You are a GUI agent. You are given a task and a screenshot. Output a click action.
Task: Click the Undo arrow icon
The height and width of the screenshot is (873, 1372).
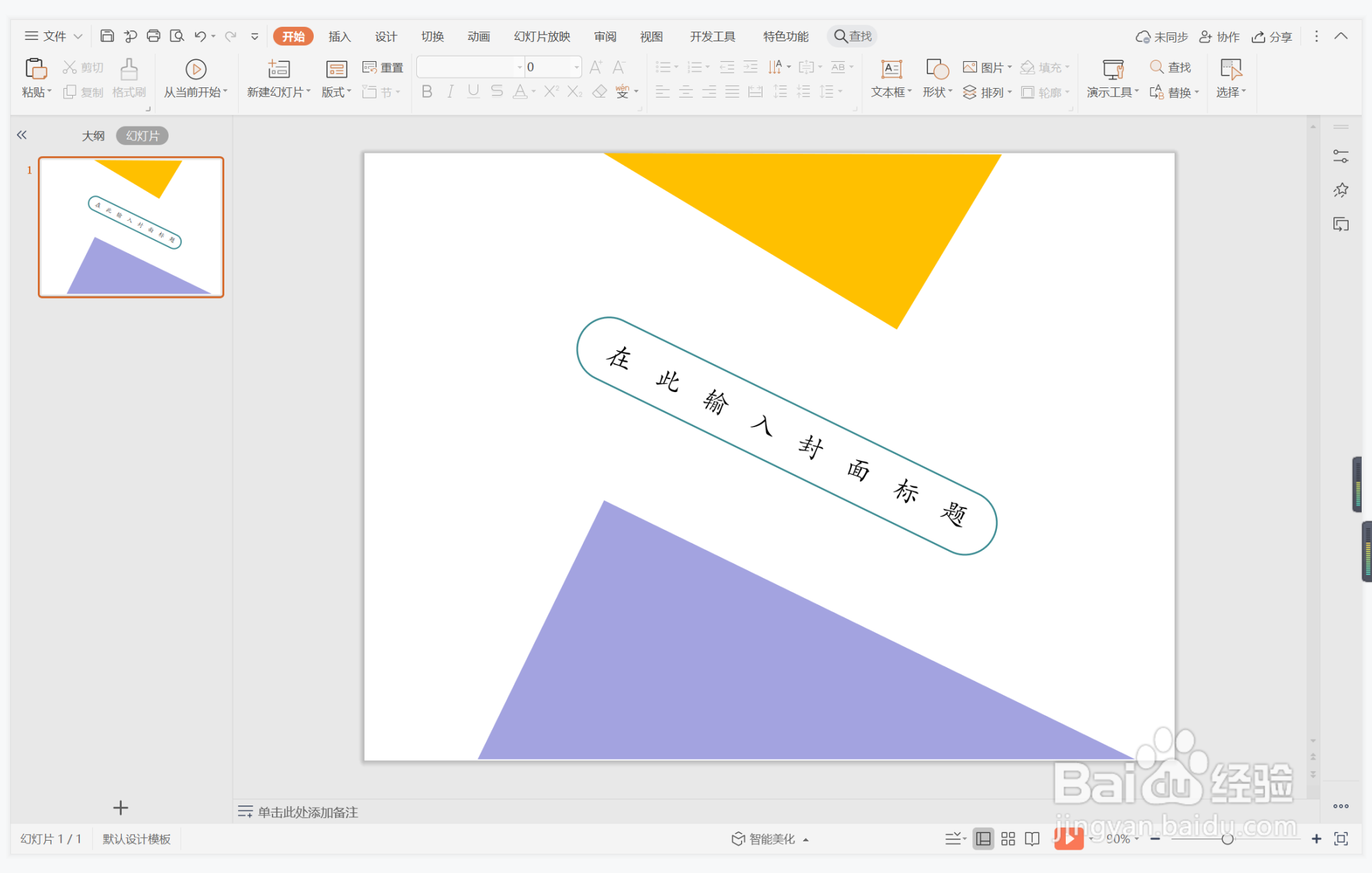200,36
